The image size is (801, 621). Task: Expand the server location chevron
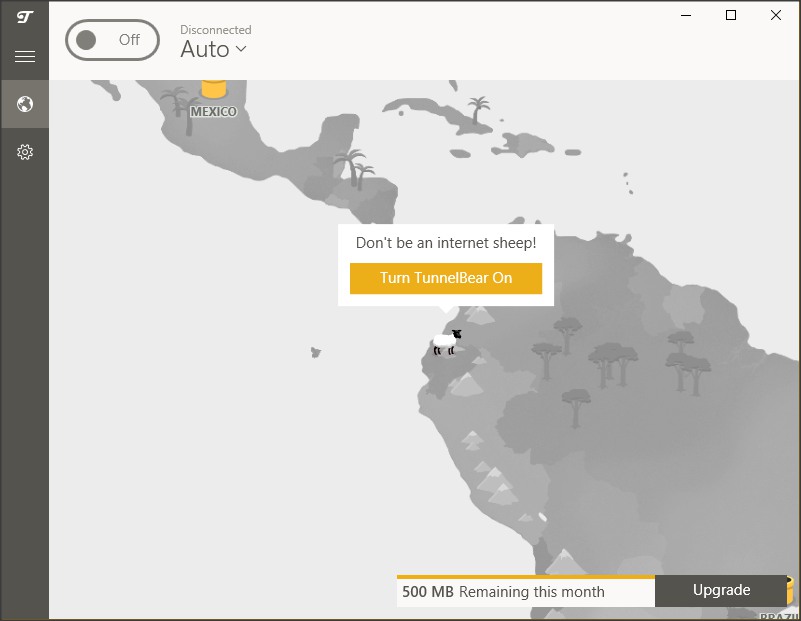click(x=241, y=50)
